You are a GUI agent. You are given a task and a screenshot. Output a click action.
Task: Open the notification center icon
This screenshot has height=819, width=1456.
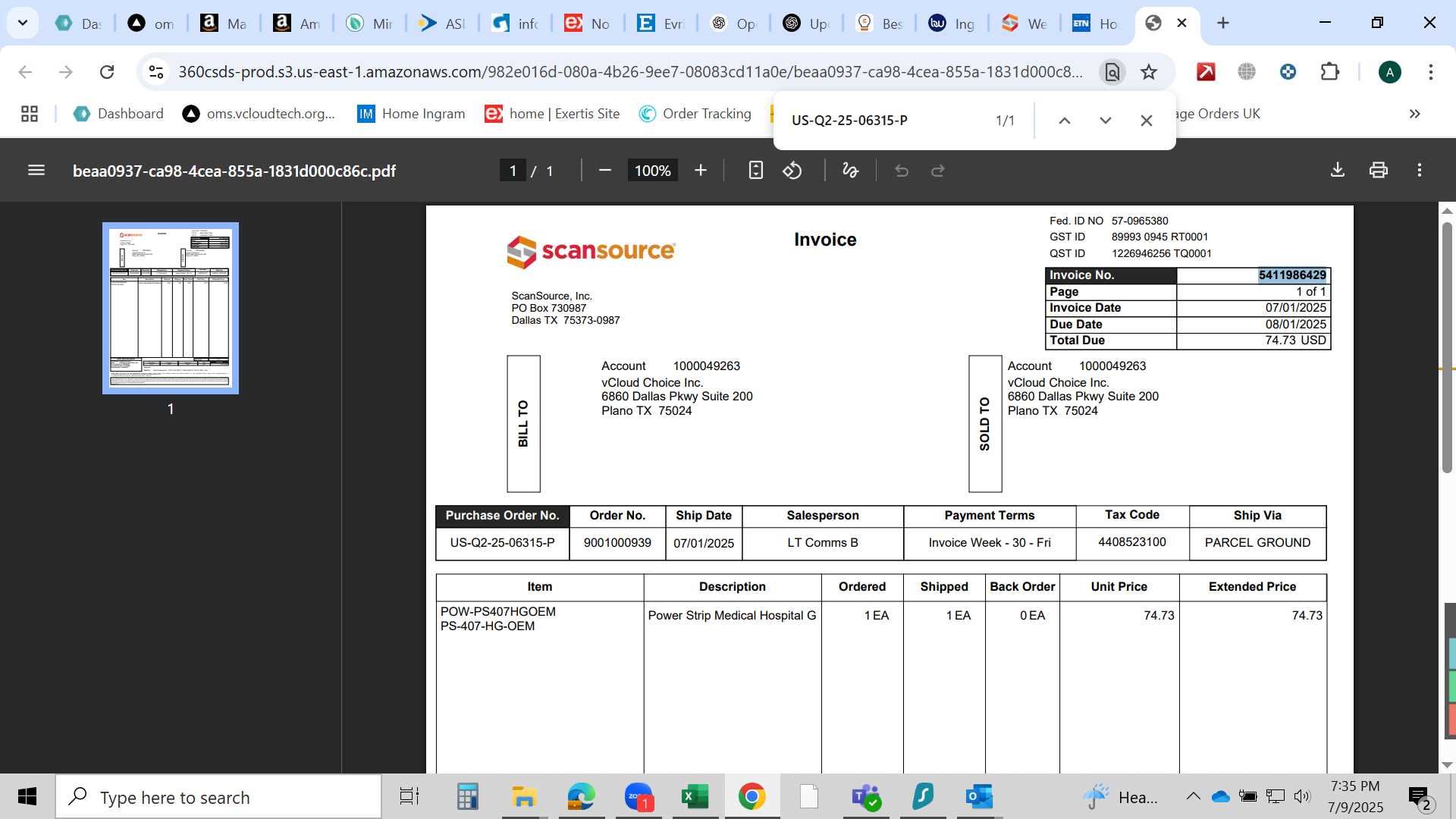pos(1419,797)
